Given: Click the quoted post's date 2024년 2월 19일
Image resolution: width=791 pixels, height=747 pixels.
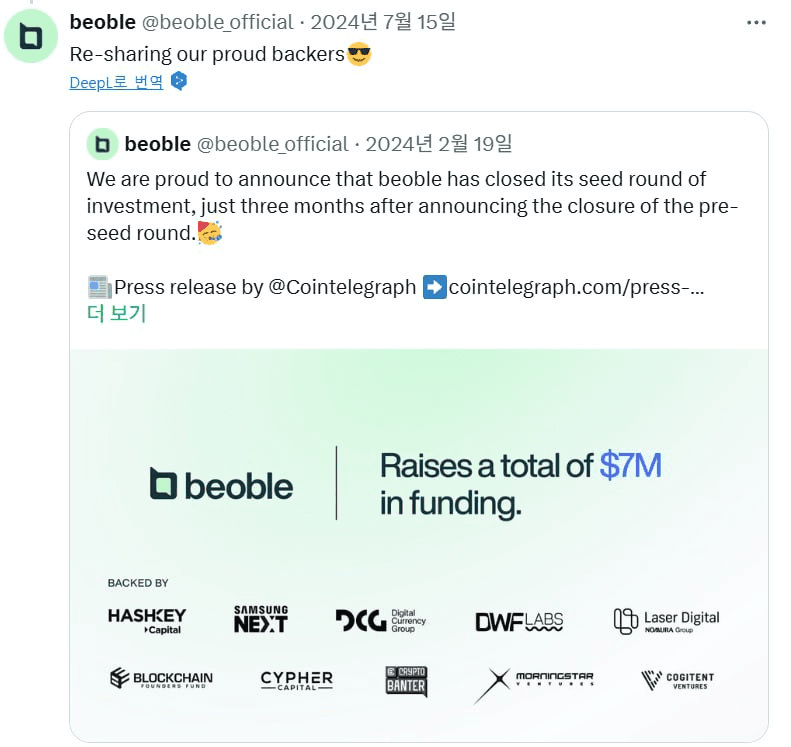Looking at the screenshot, I should point(438,144).
